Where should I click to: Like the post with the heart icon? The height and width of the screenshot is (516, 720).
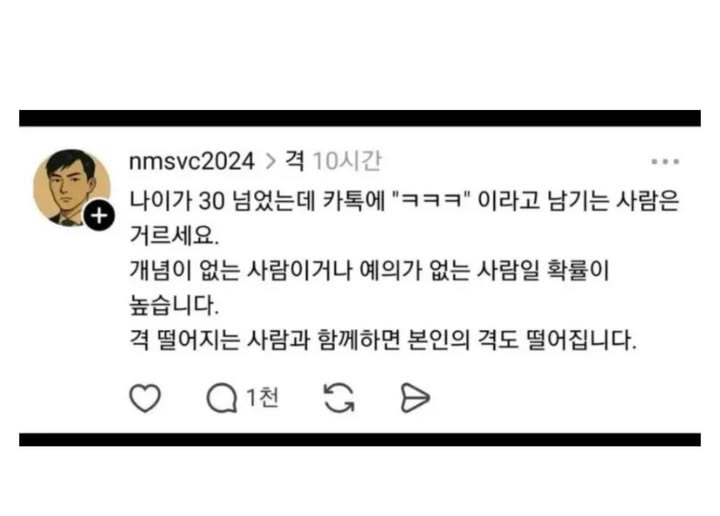(145, 398)
